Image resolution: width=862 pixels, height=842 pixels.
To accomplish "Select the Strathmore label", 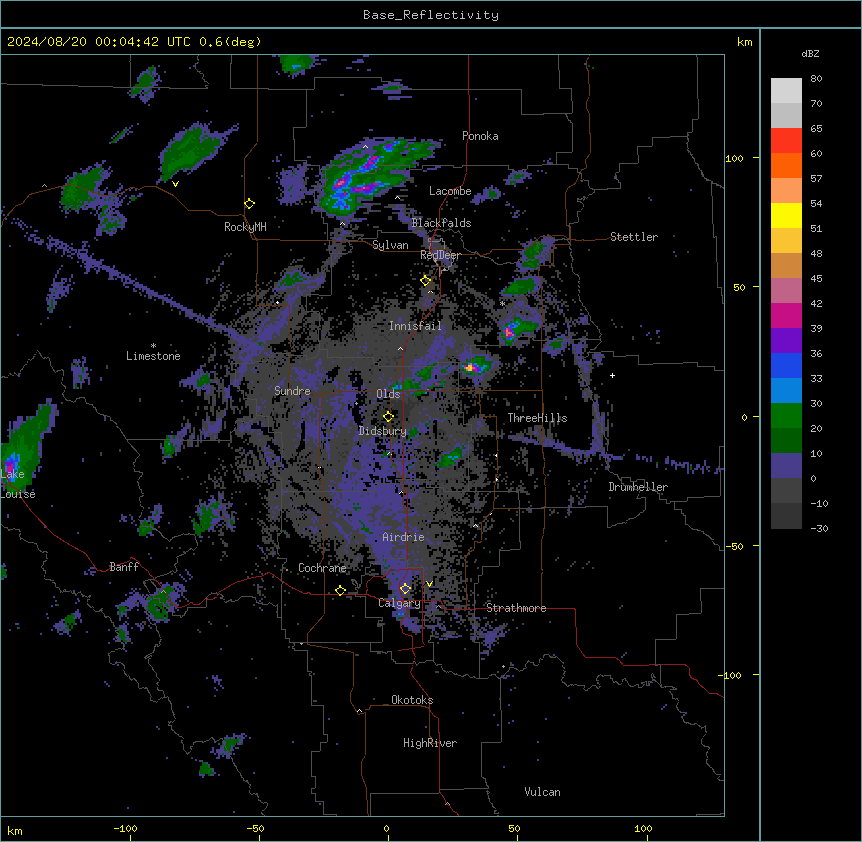I will click(516, 608).
